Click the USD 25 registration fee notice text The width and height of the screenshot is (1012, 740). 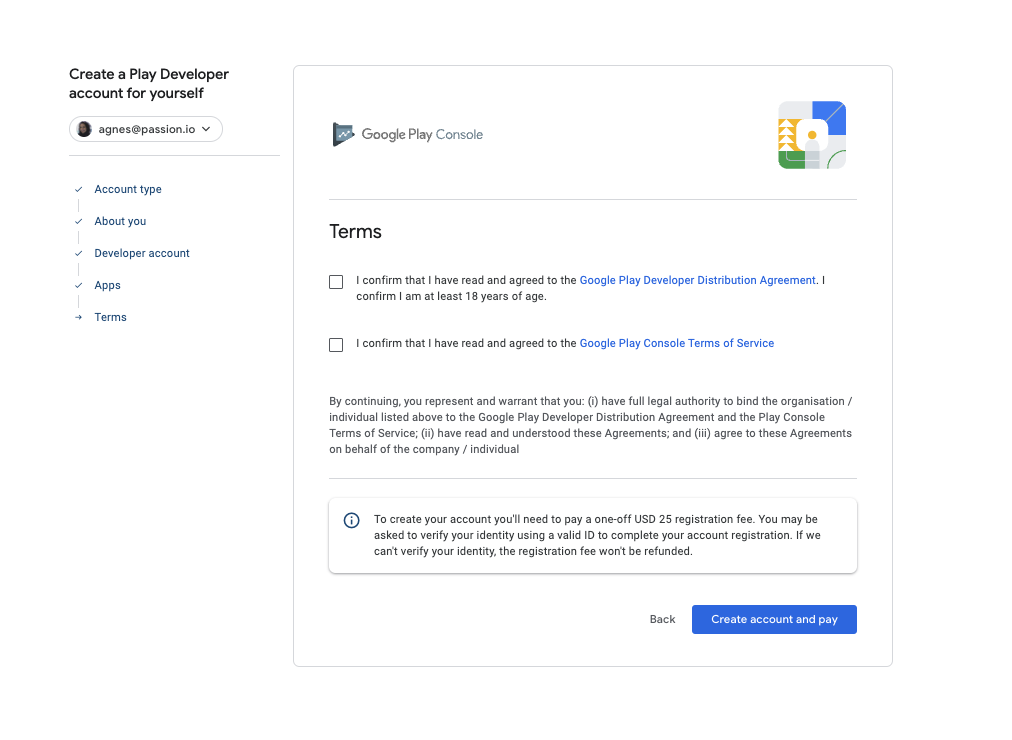click(x=597, y=535)
